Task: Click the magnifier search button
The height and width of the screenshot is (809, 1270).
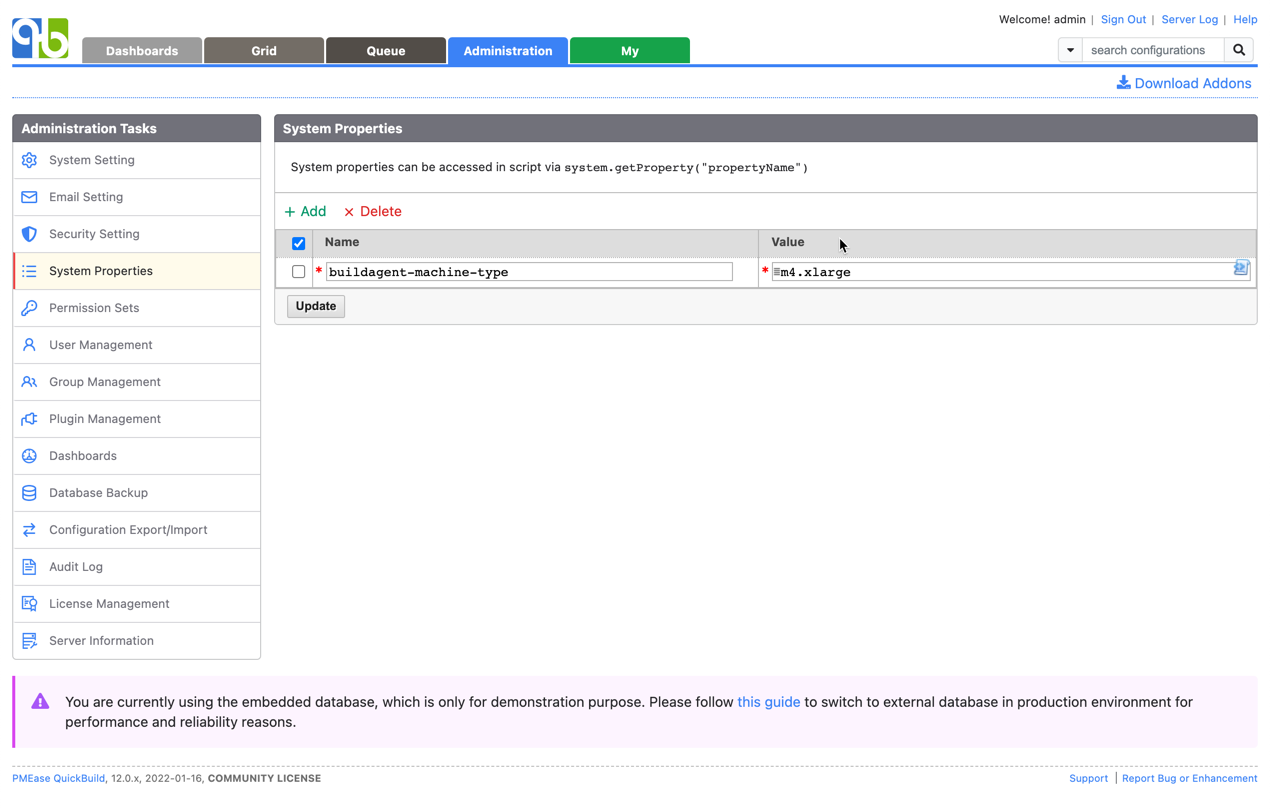Action: point(1239,50)
